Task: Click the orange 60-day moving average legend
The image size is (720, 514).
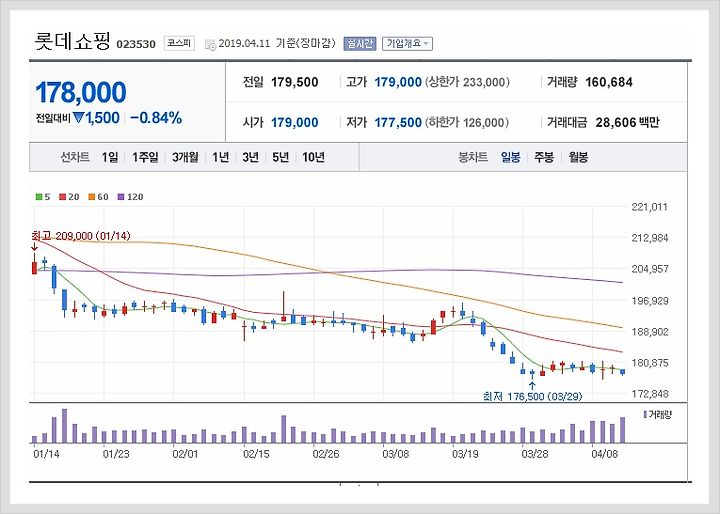Action: point(98,197)
